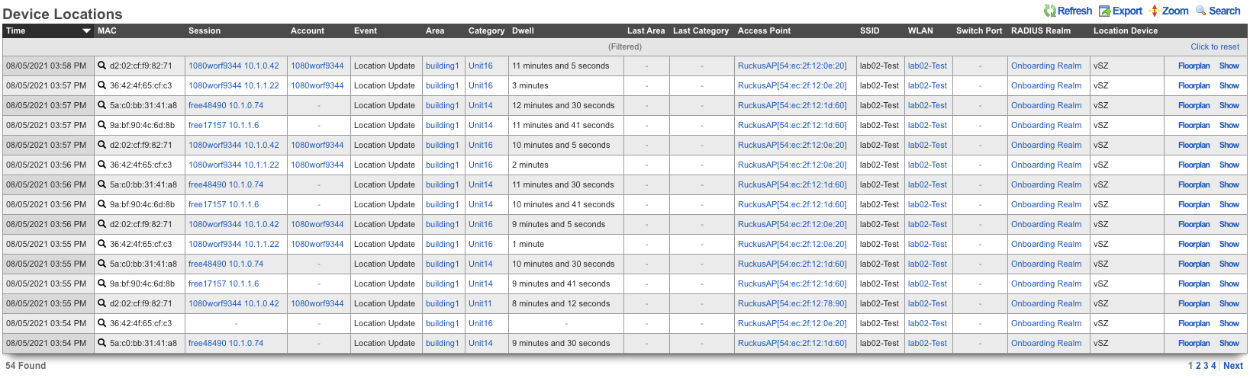Click the sort arrow in Time column header

pos(84,31)
